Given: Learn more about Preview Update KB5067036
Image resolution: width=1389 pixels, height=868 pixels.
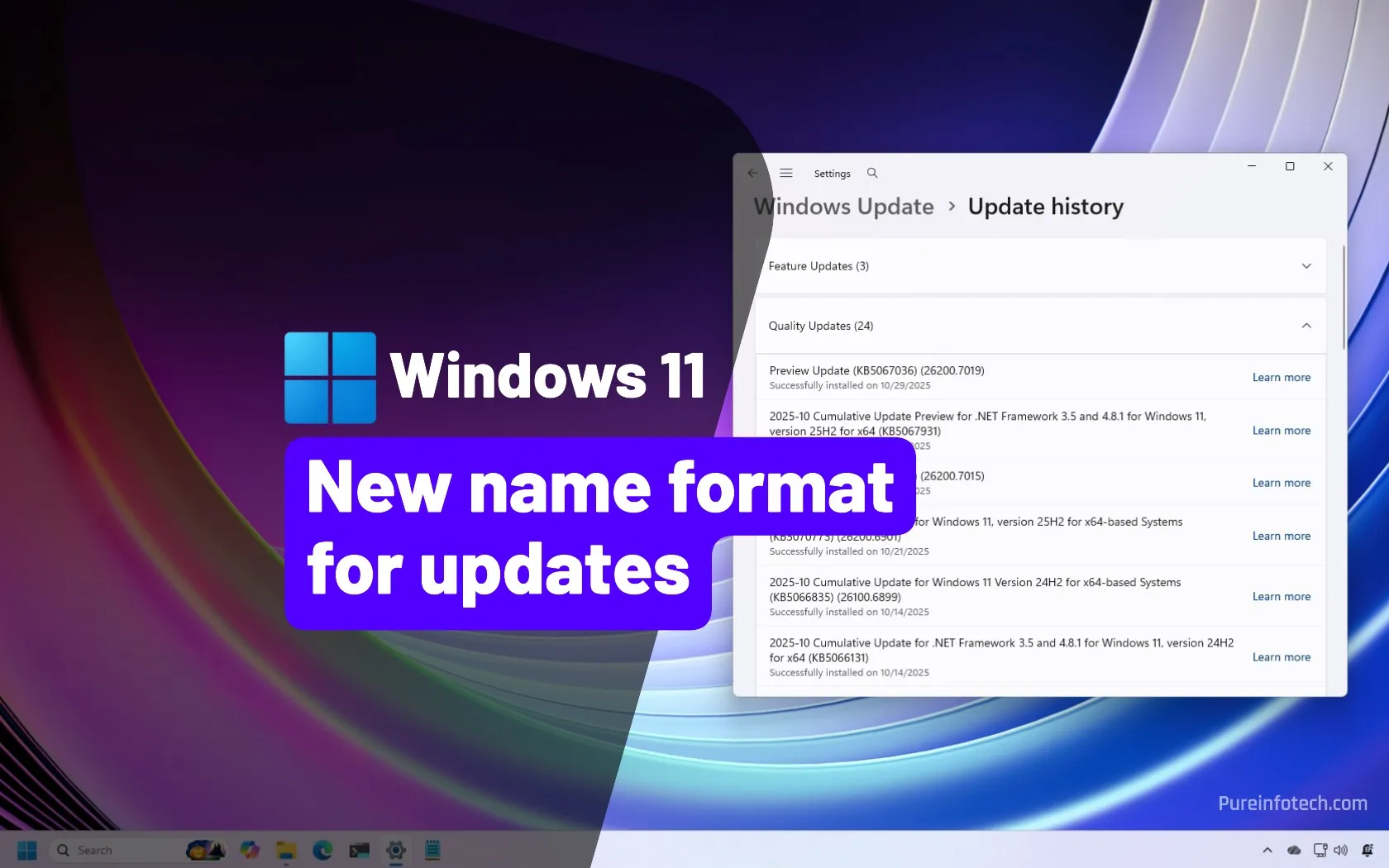Looking at the screenshot, I should point(1281,378).
